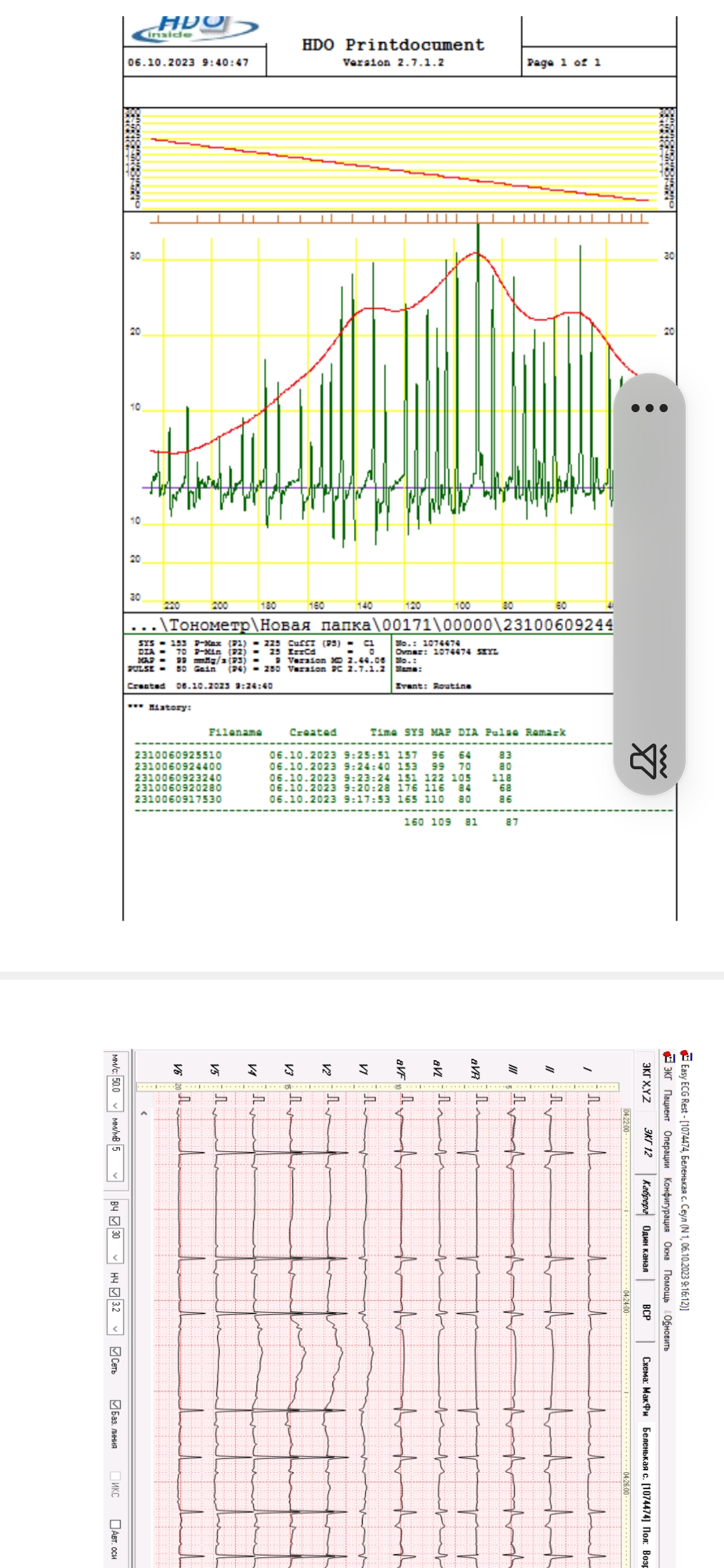Click the patient name Беленькая с. [1074474]

(x=646, y=1474)
